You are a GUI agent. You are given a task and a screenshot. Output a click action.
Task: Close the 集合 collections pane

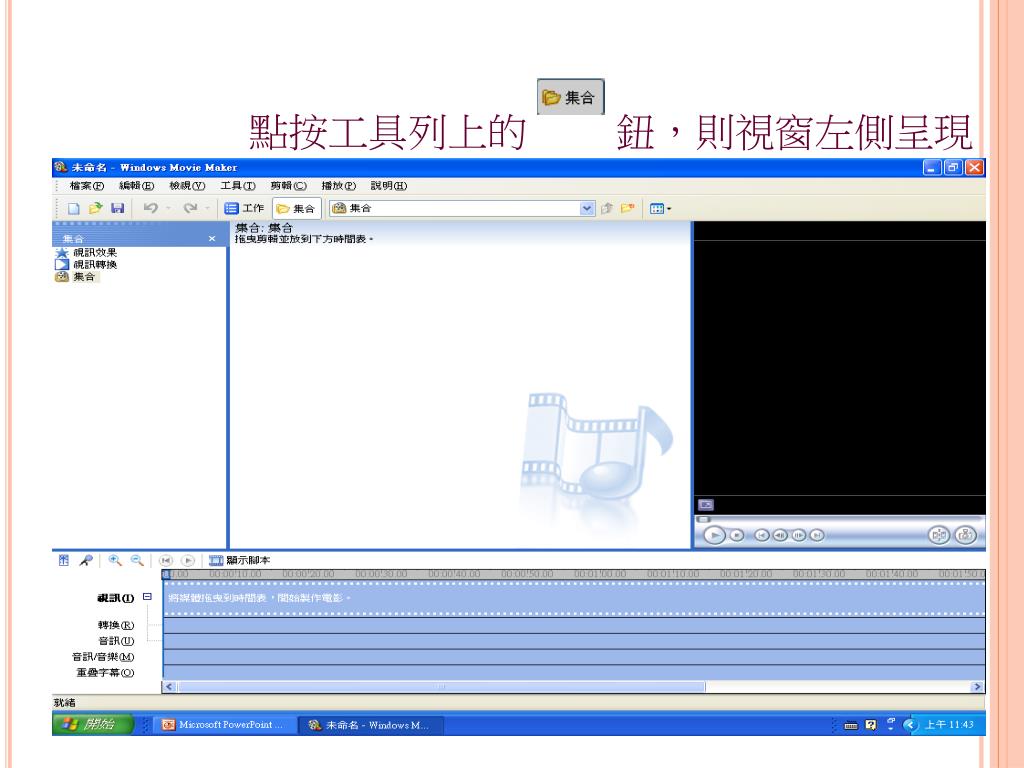pyautogui.click(x=212, y=239)
